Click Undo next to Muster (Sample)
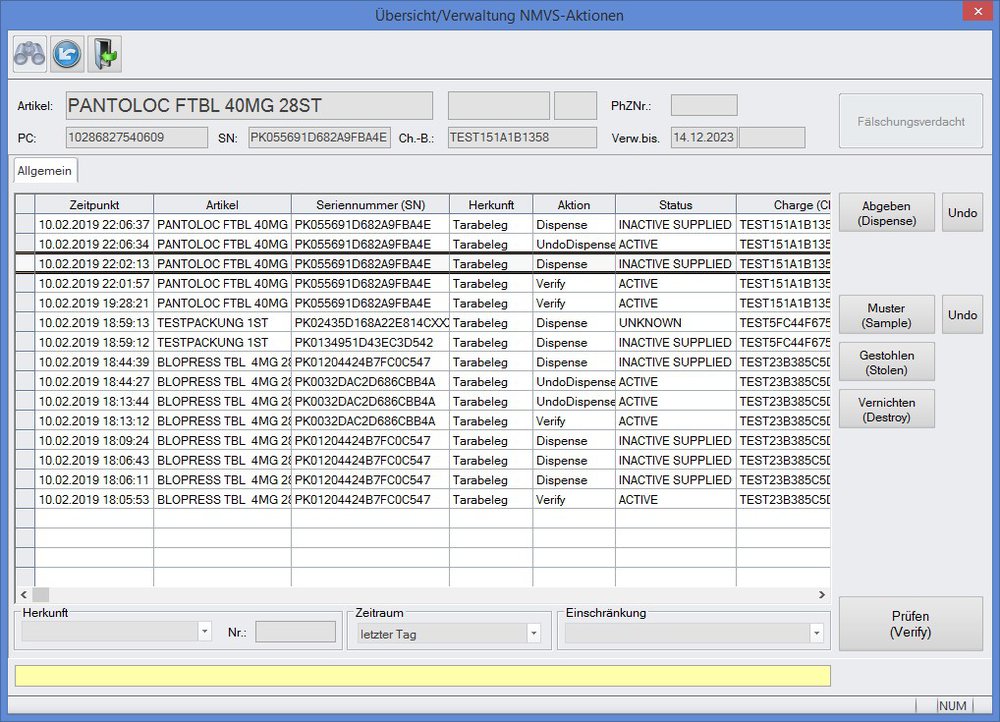The image size is (1000, 722). (962, 315)
